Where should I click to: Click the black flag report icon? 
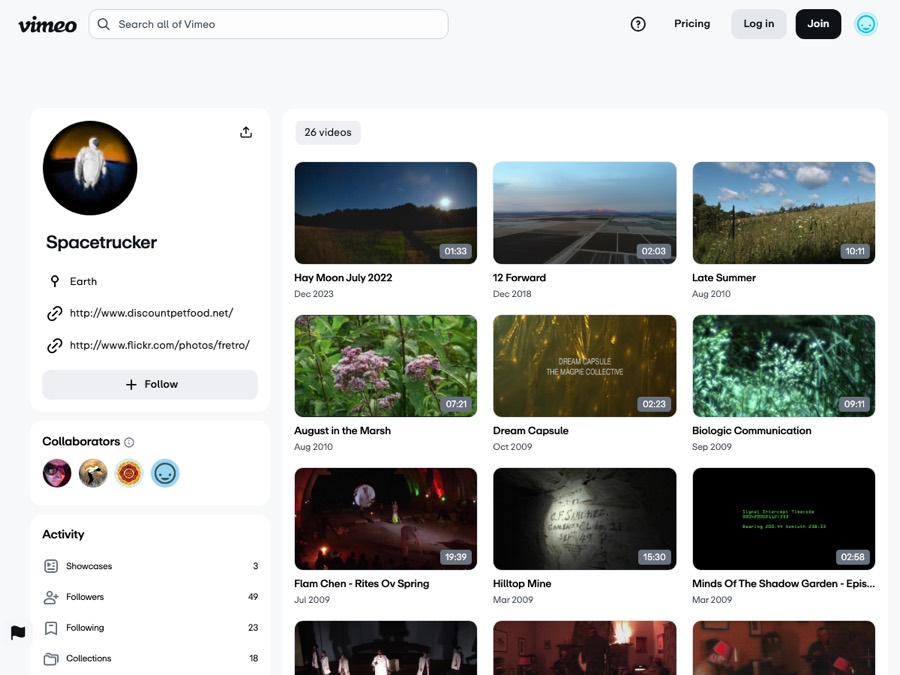(x=18, y=633)
